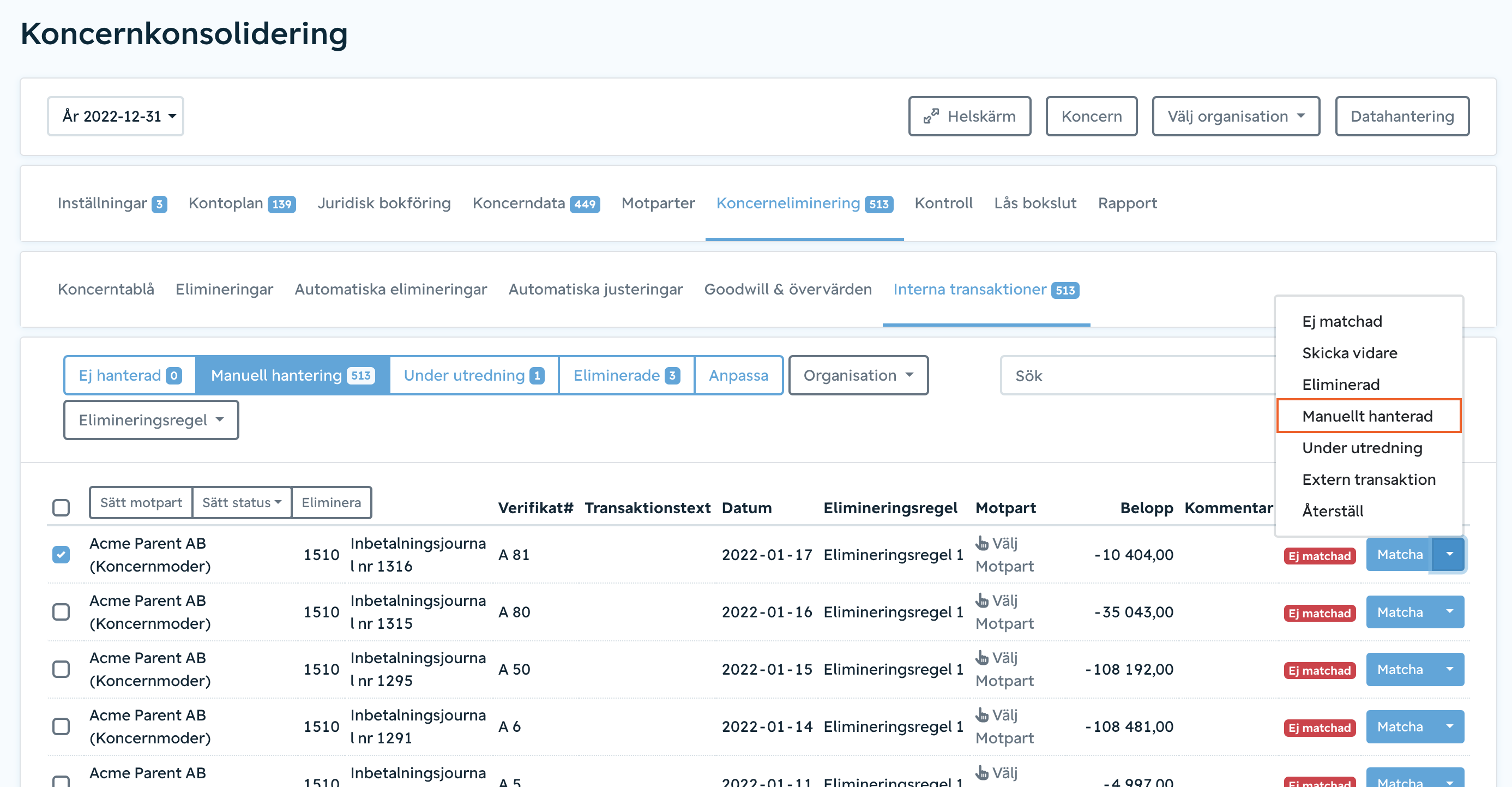Click into the Sök search field
The image size is (1512, 787).
[1137, 375]
